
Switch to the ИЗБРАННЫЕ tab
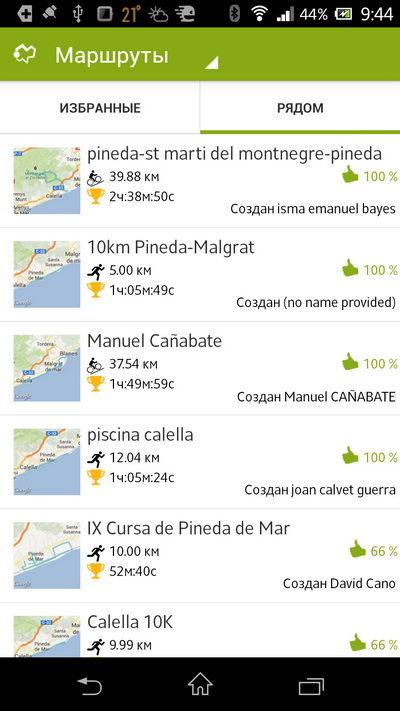tap(100, 108)
